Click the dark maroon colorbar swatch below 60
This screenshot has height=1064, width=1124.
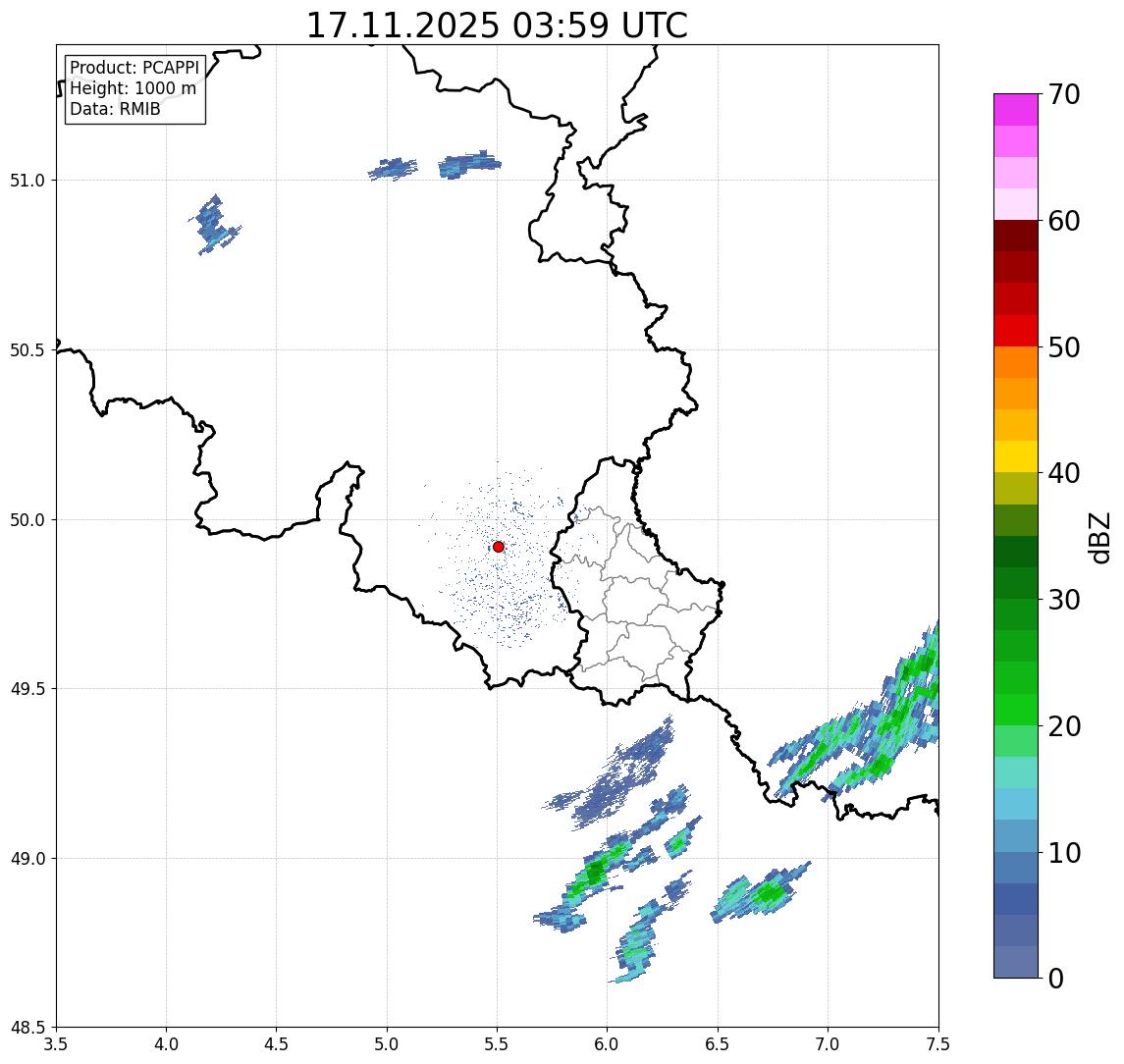coord(1016,236)
